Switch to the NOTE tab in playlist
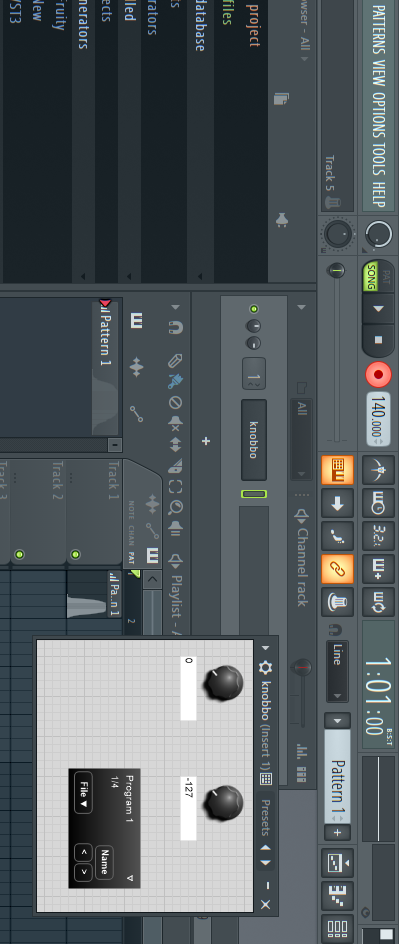This screenshot has height=944, width=399. 132,510
